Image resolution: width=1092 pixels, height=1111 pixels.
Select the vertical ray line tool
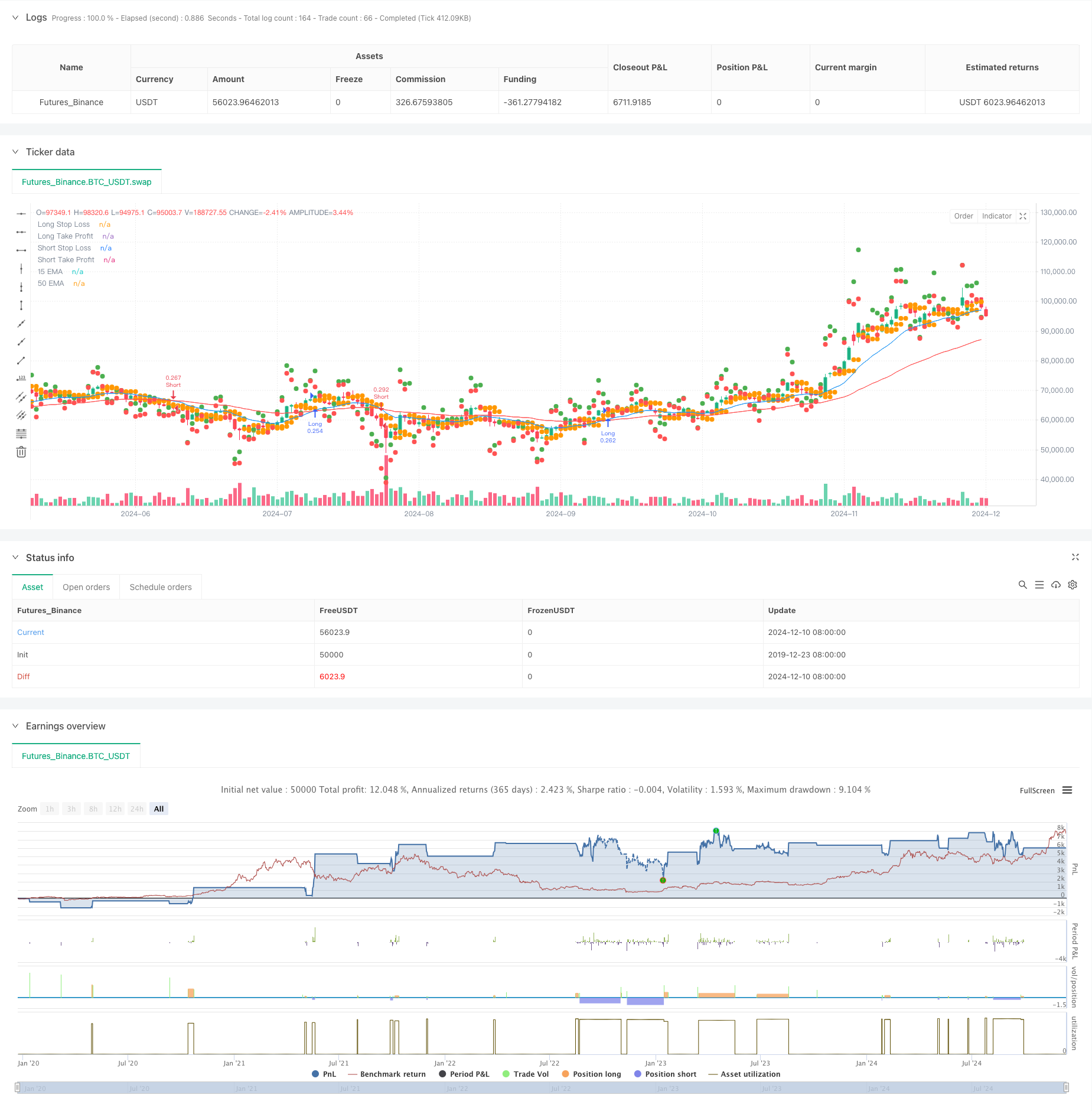(21, 287)
